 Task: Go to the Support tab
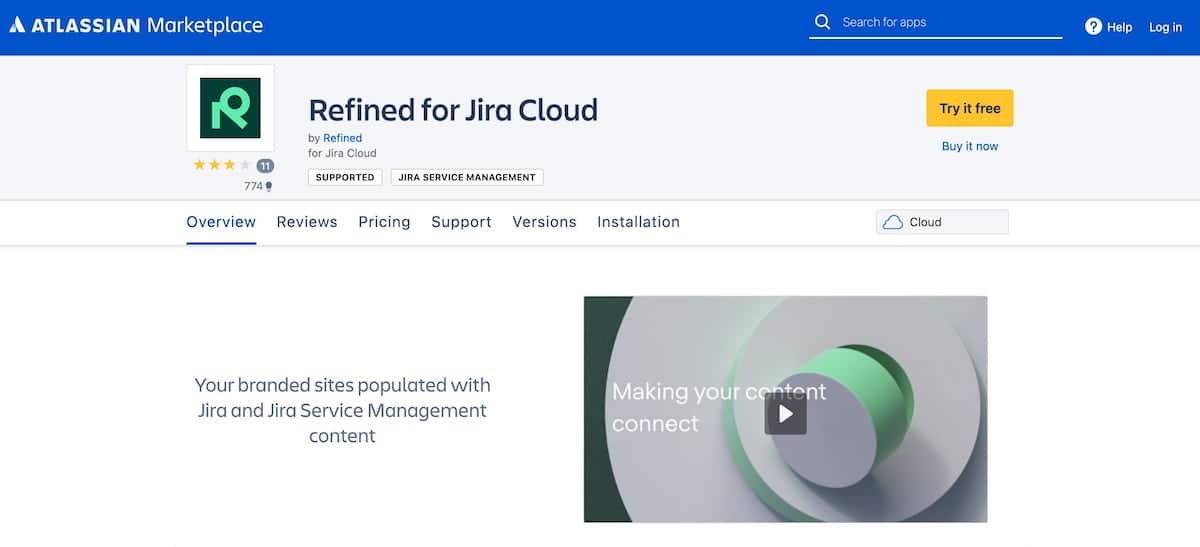[461, 222]
